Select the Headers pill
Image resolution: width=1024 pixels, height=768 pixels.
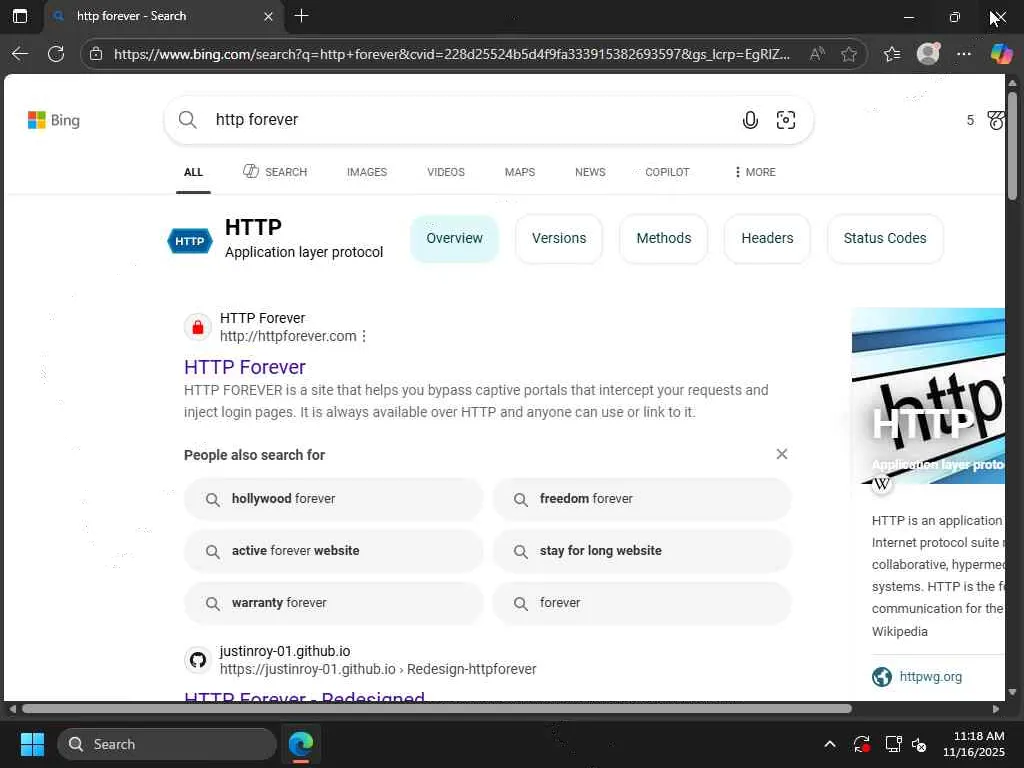click(767, 238)
